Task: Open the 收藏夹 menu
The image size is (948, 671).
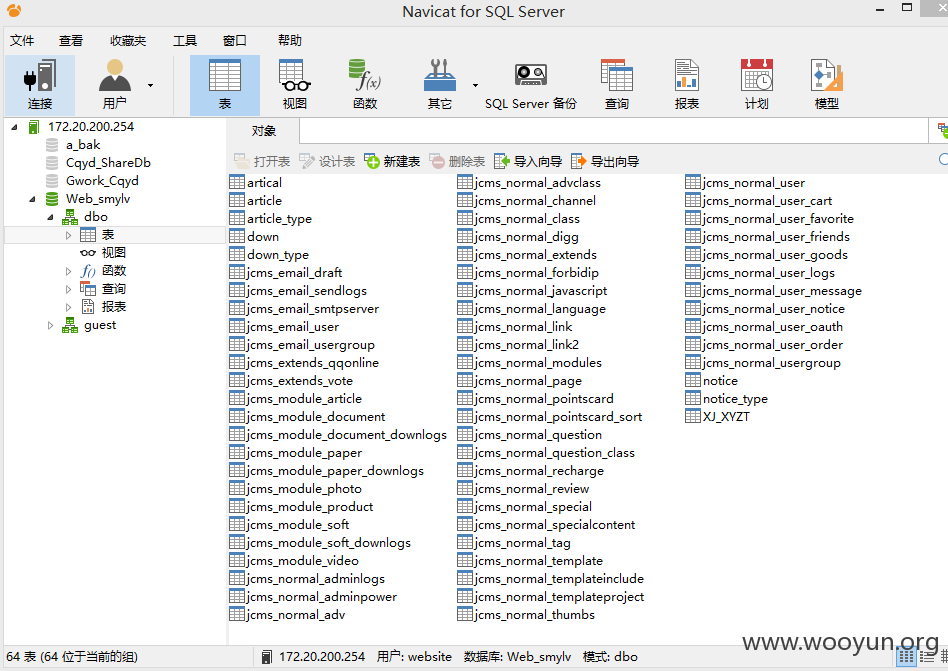Action: (128, 41)
